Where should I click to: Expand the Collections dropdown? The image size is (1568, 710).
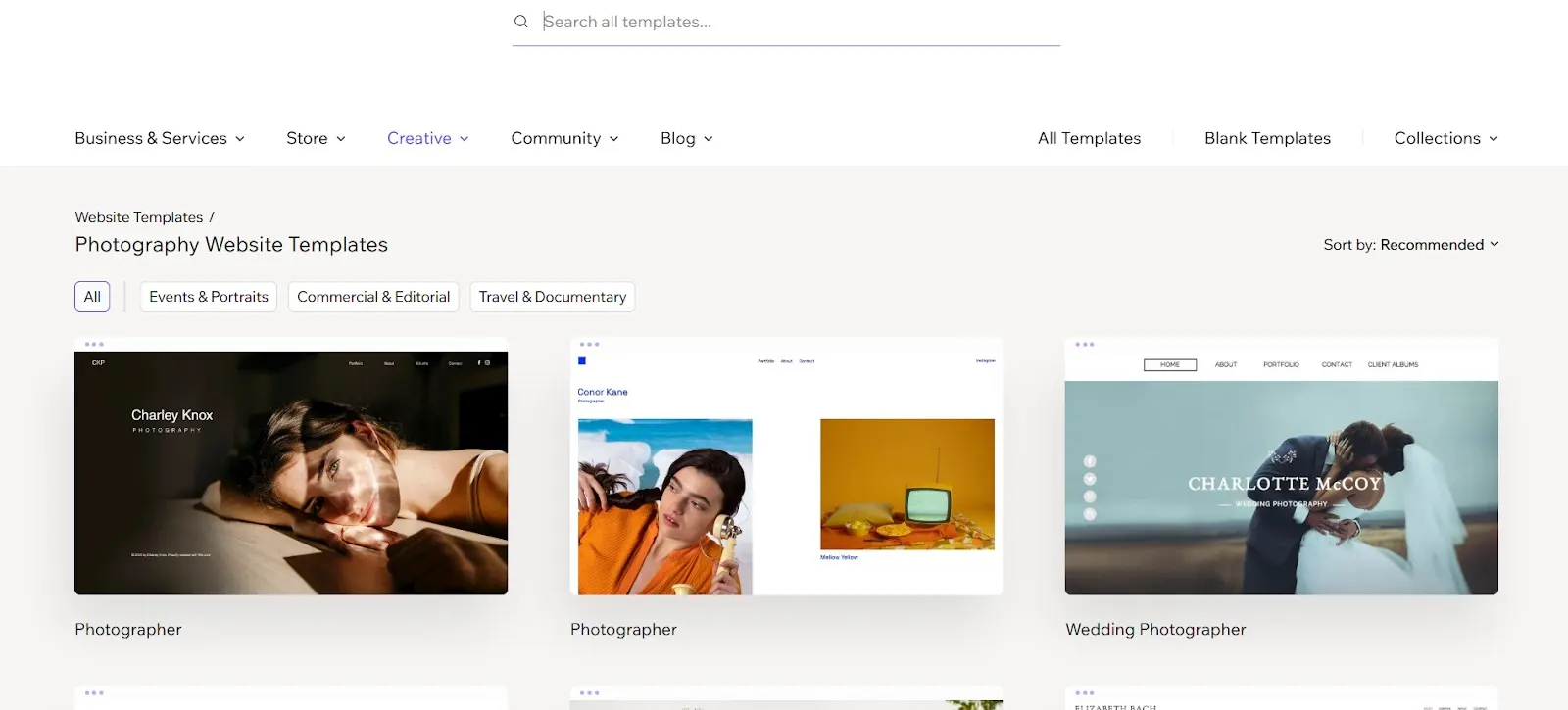pos(1446,138)
